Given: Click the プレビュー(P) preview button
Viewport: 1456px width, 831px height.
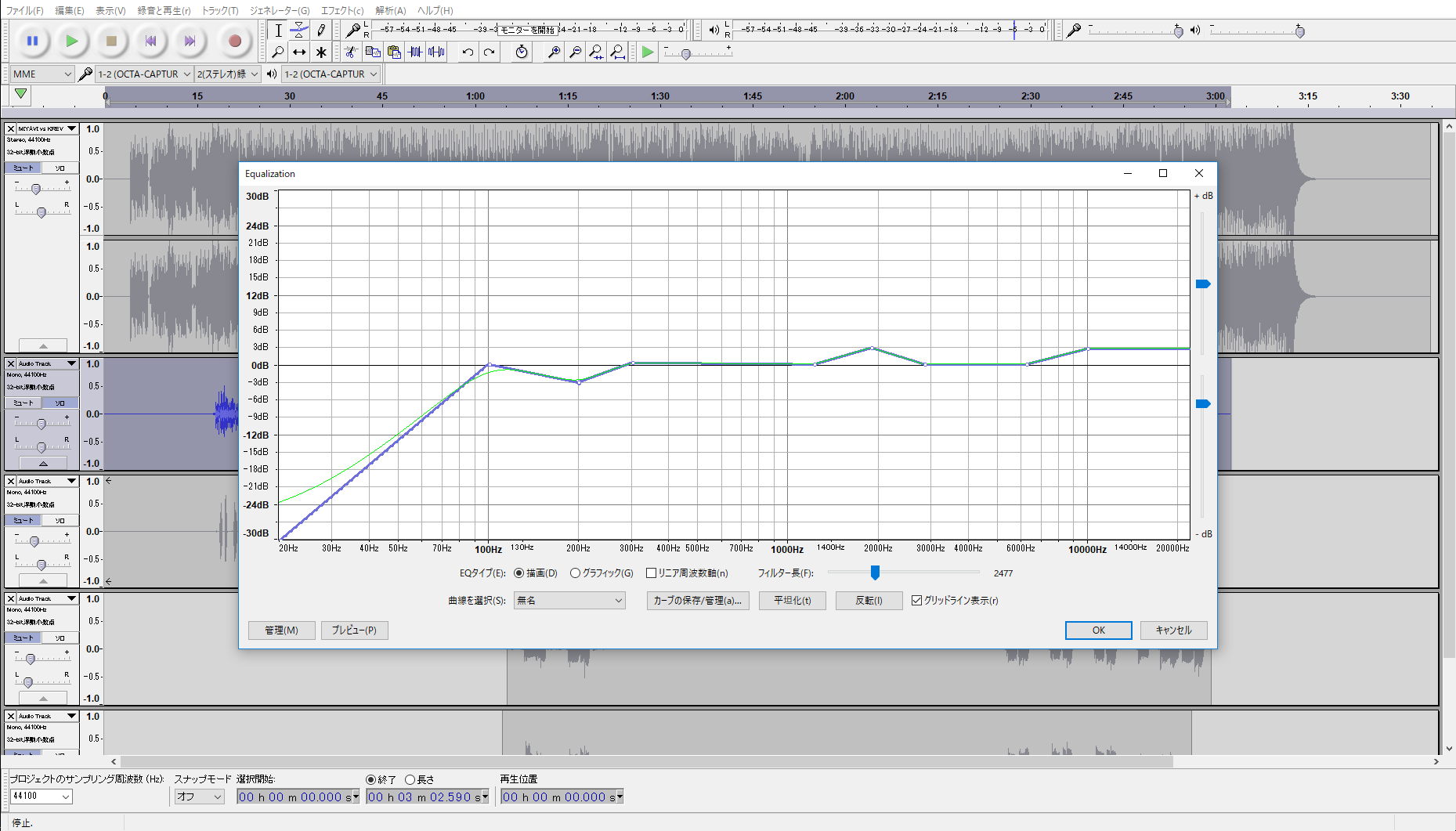Looking at the screenshot, I should click(x=354, y=630).
